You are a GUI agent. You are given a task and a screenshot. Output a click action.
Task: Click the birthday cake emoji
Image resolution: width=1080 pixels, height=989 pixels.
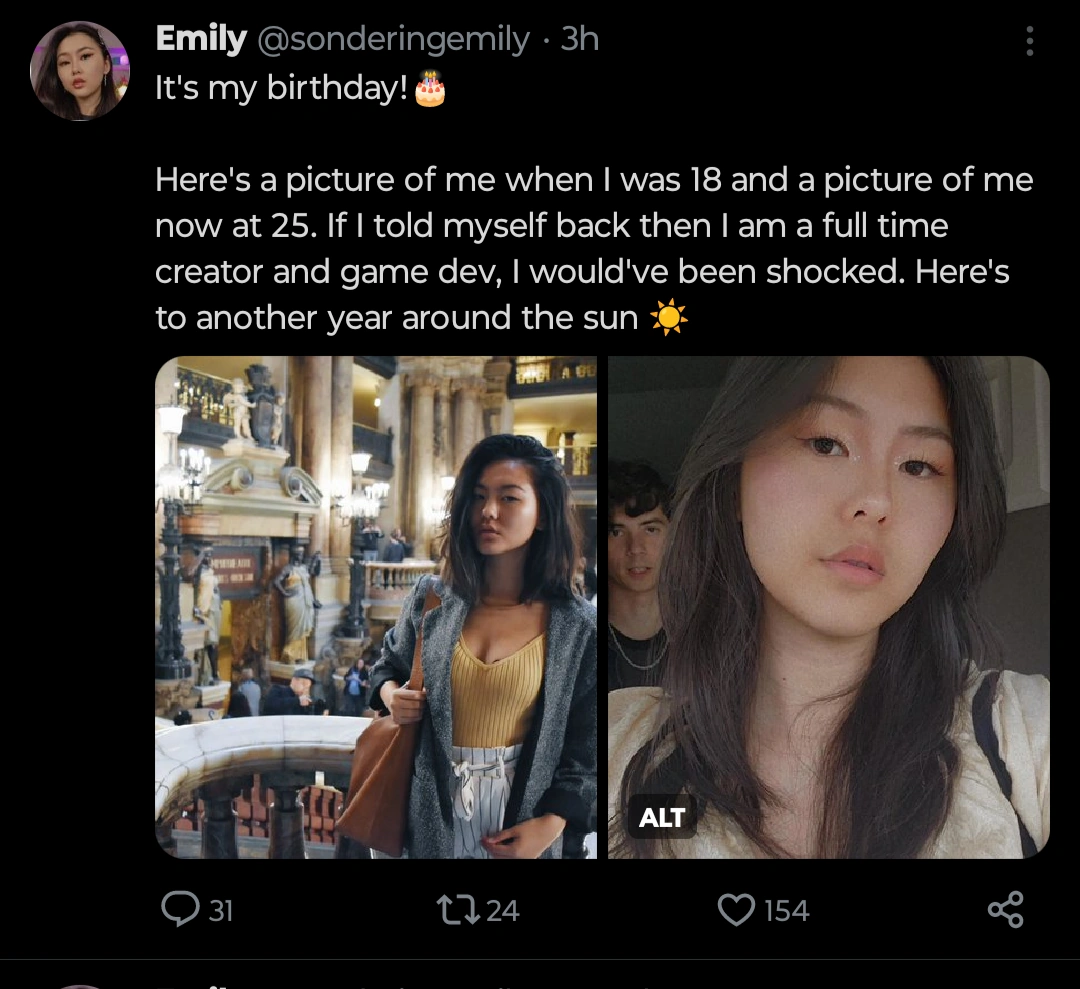coord(430,89)
